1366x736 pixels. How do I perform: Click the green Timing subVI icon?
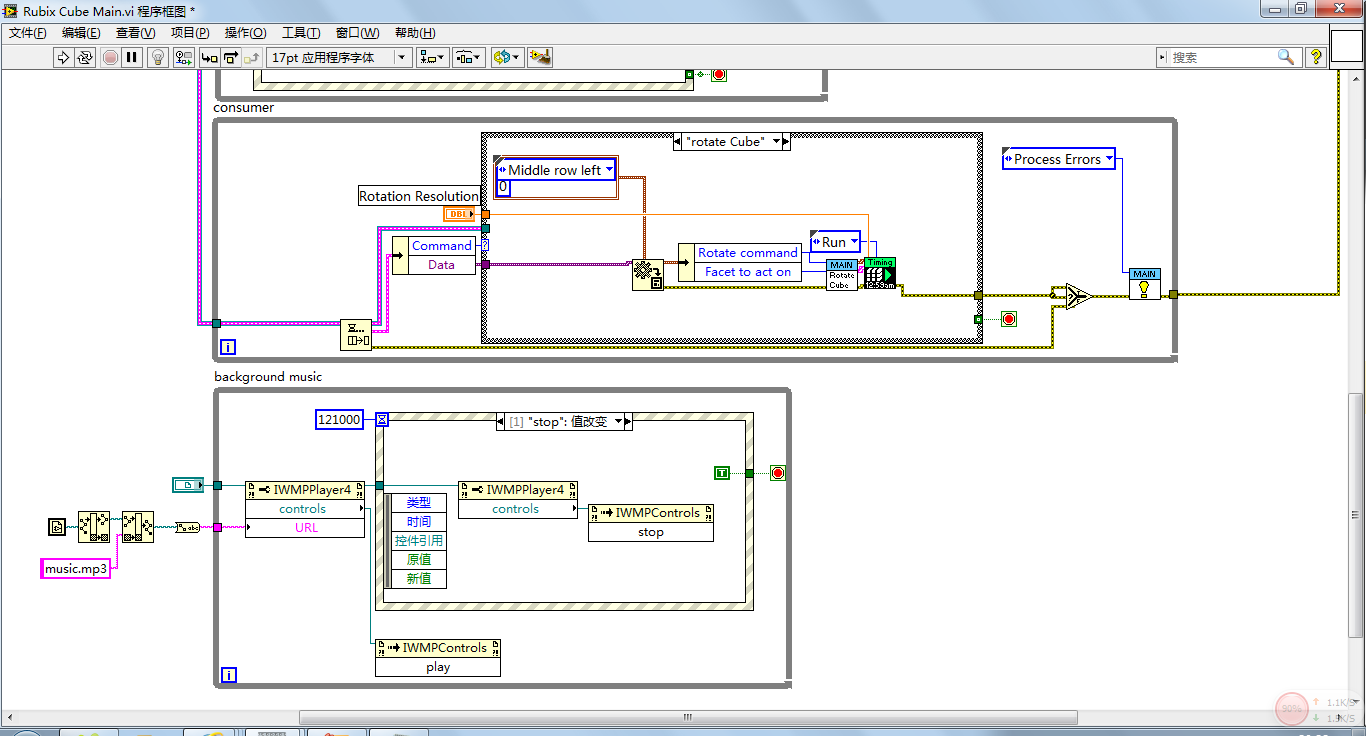[x=880, y=274]
